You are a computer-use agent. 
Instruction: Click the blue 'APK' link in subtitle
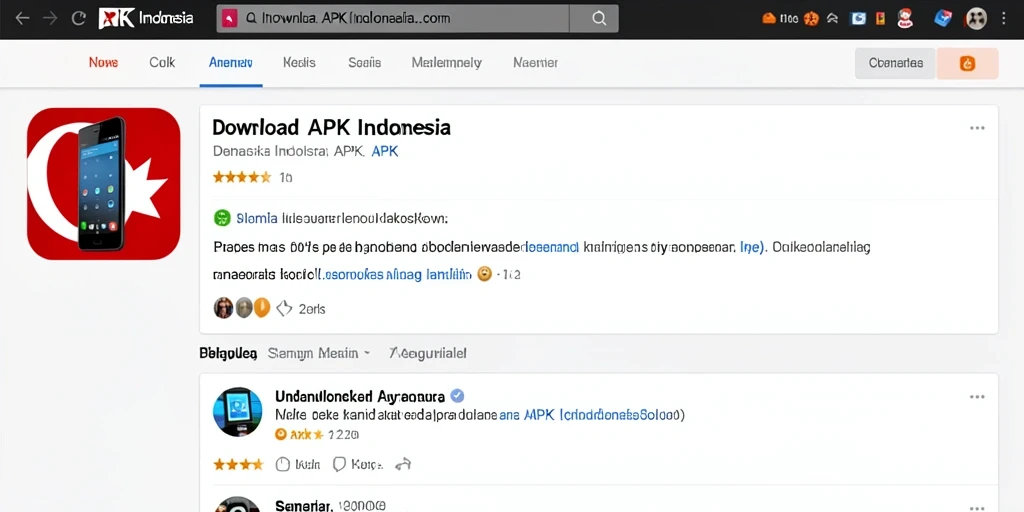tap(385, 152)
